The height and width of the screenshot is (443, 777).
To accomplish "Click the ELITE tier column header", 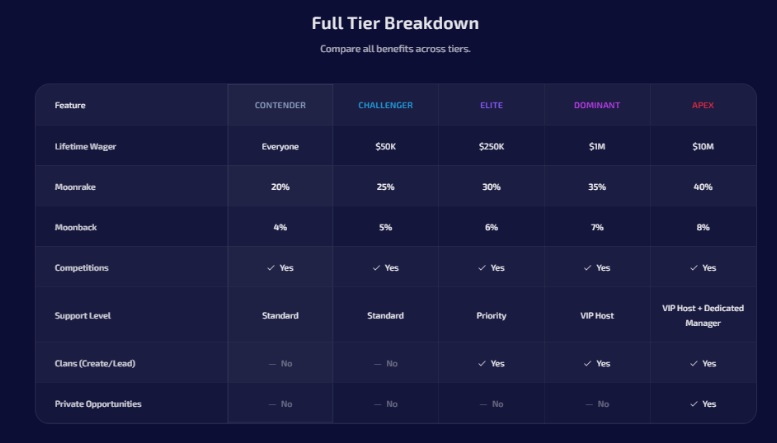I will [x=491, y=105].
